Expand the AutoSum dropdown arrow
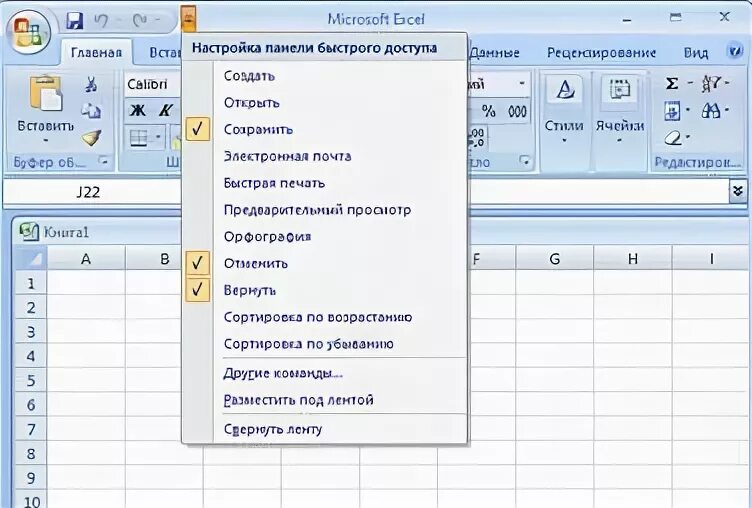Screen dimensions: 752x508 (690, 83)
